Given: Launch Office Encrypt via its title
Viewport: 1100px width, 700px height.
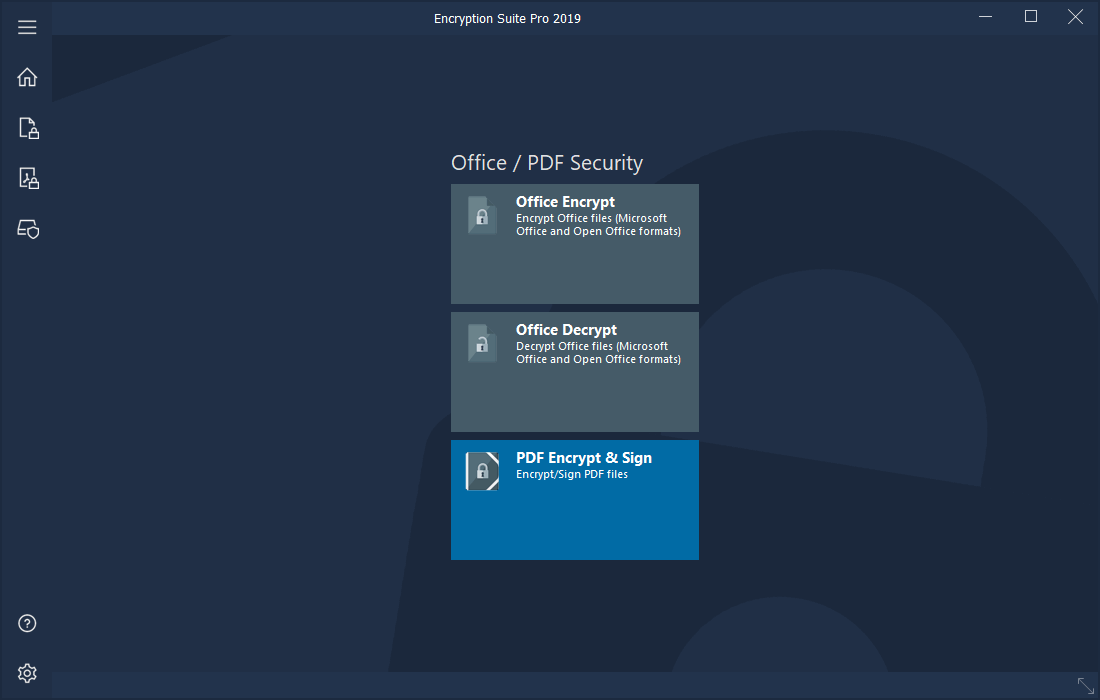Looking at the screenshot, I should coord(565,202).
